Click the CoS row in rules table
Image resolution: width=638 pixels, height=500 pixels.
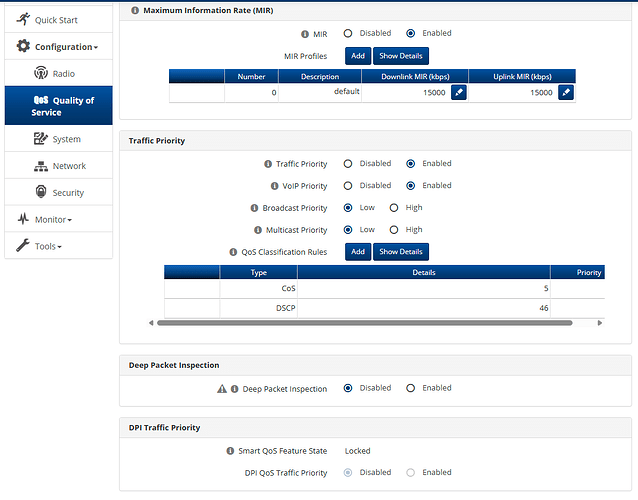tap(385, 288)
